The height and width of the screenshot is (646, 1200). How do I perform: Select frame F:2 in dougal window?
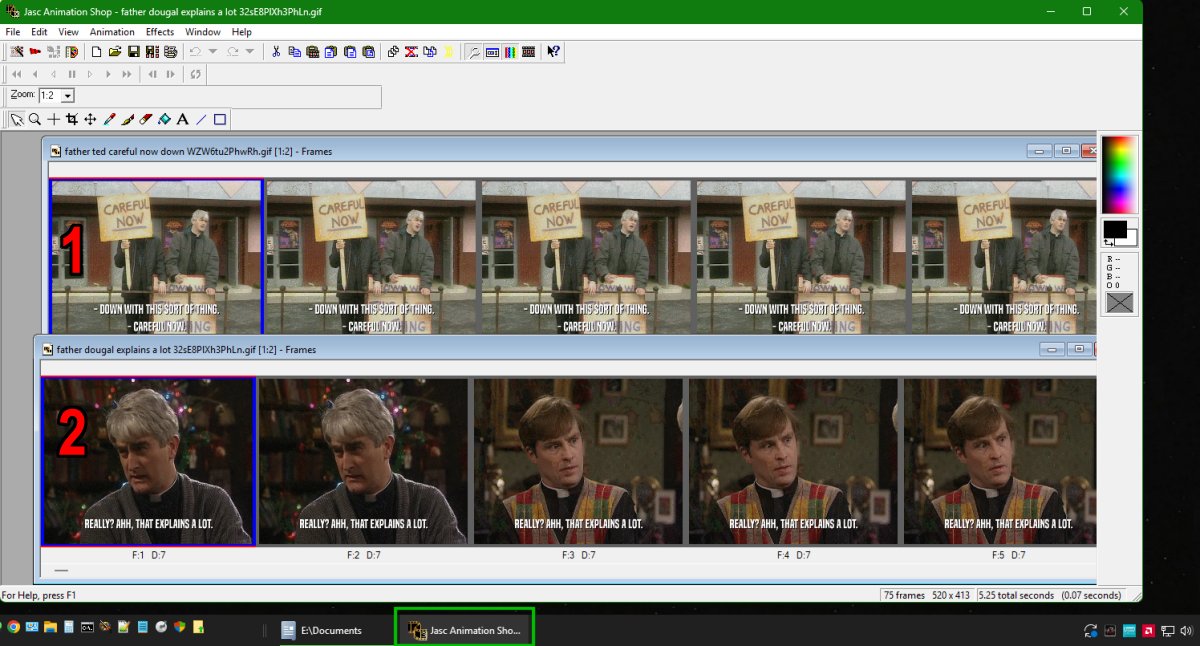click(363, 461)
